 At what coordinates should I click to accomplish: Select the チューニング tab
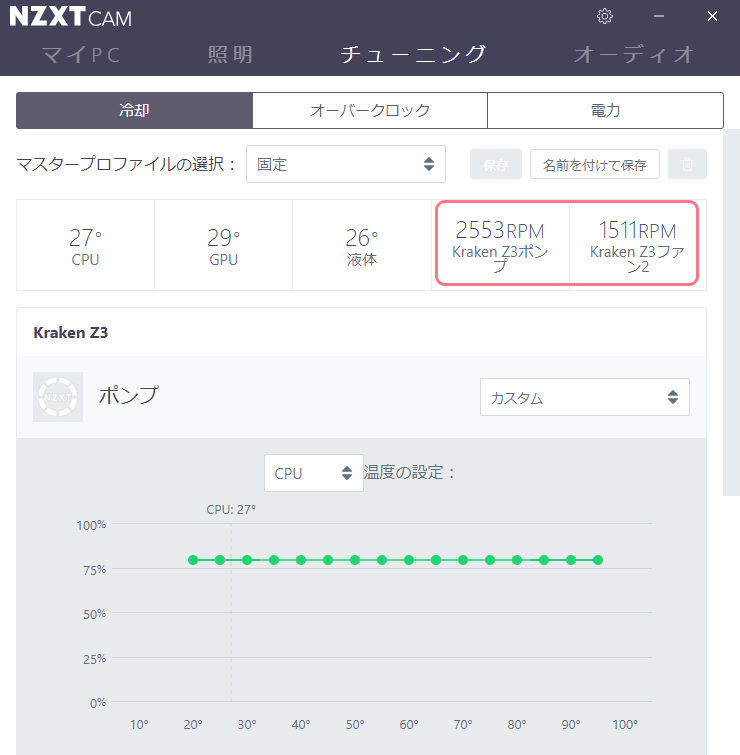(x=413, y=54)
